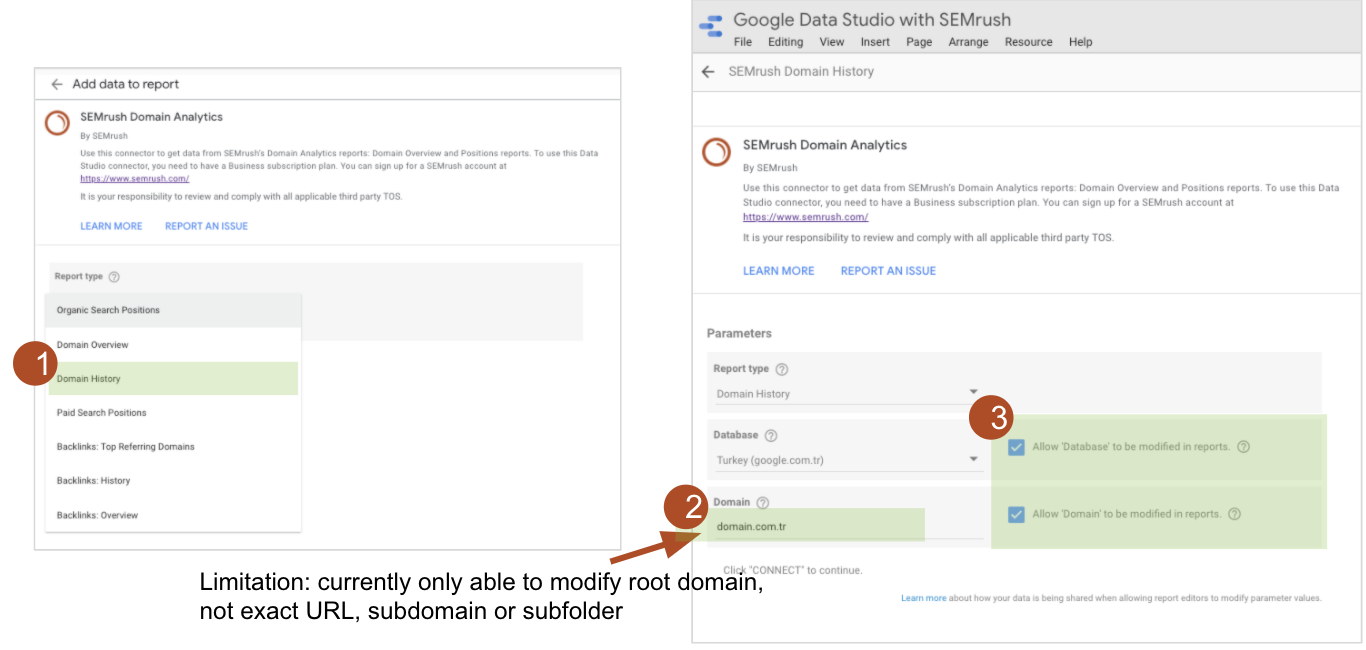
Task: Open the Editing menu
Action: coord(785,42)
